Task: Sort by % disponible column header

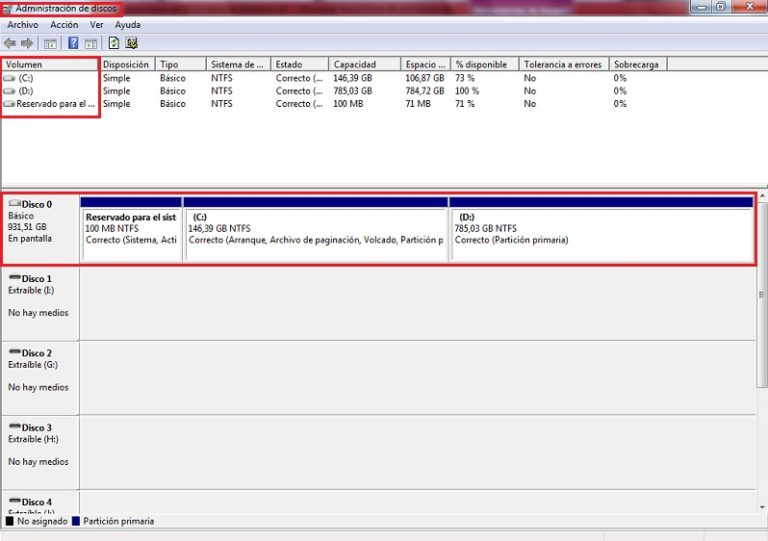Action: [x=485, y=64]
